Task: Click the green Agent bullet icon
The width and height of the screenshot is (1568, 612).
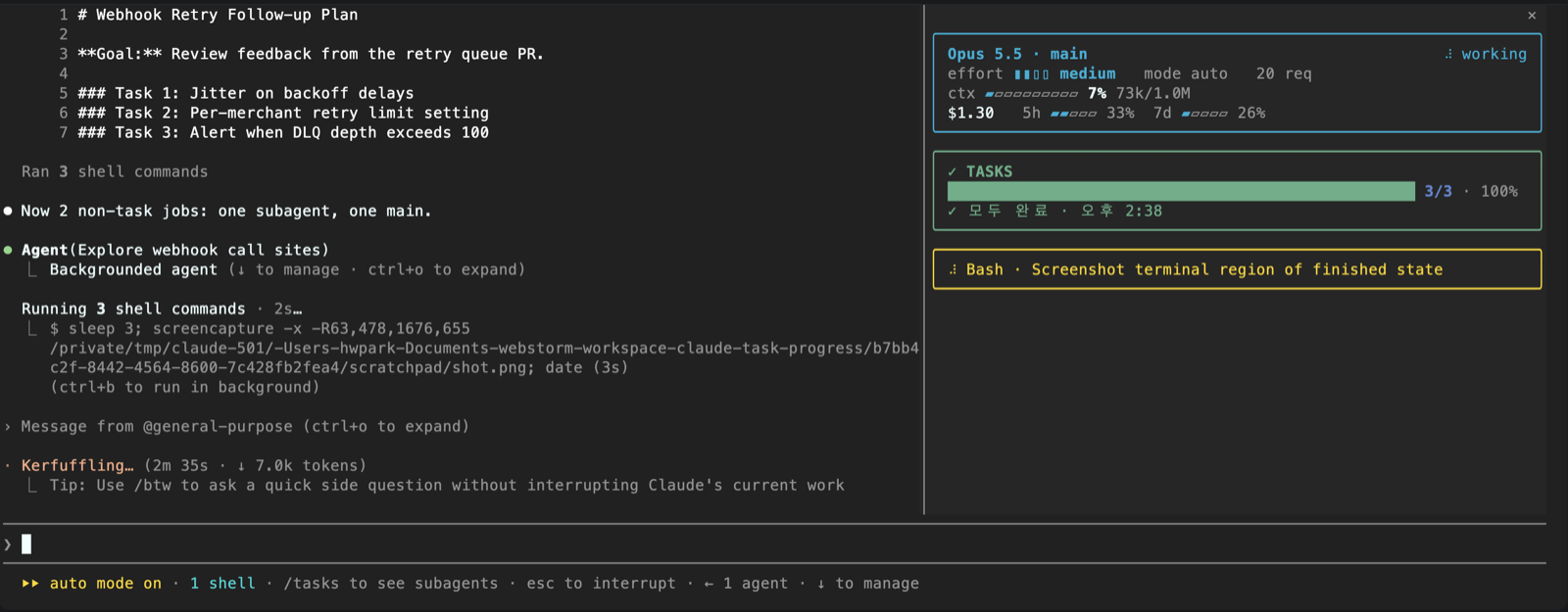Action: pyautogui.click(x=8, y=250)
